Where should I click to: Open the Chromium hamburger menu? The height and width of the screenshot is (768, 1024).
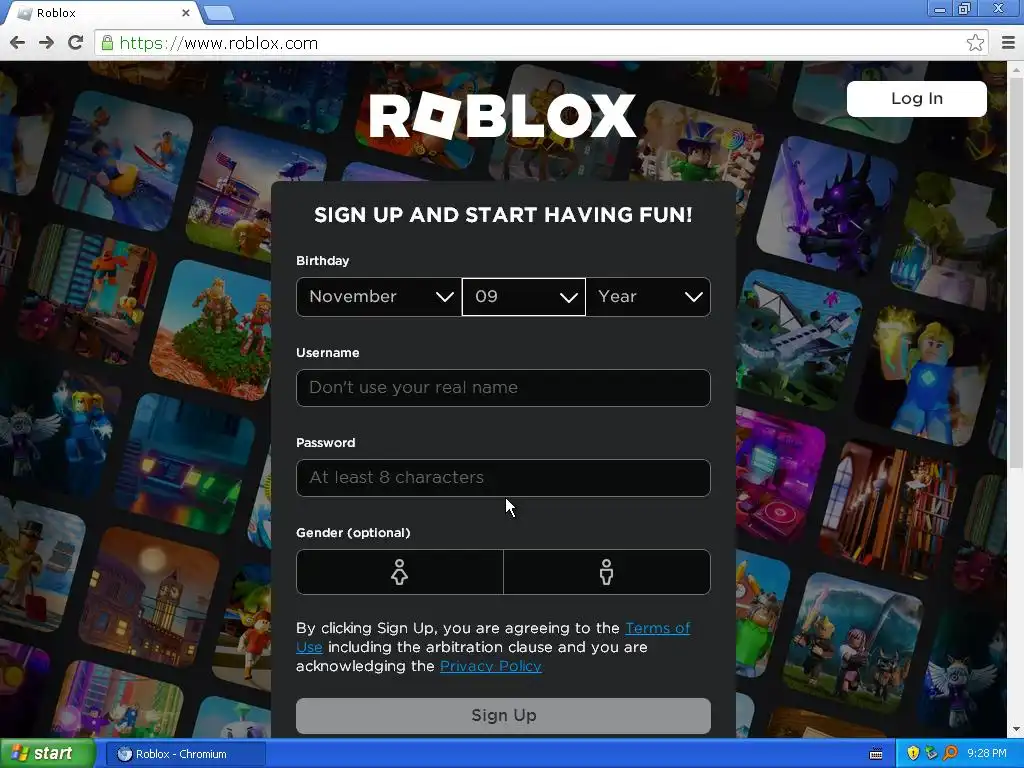(x=1008, y=43)
